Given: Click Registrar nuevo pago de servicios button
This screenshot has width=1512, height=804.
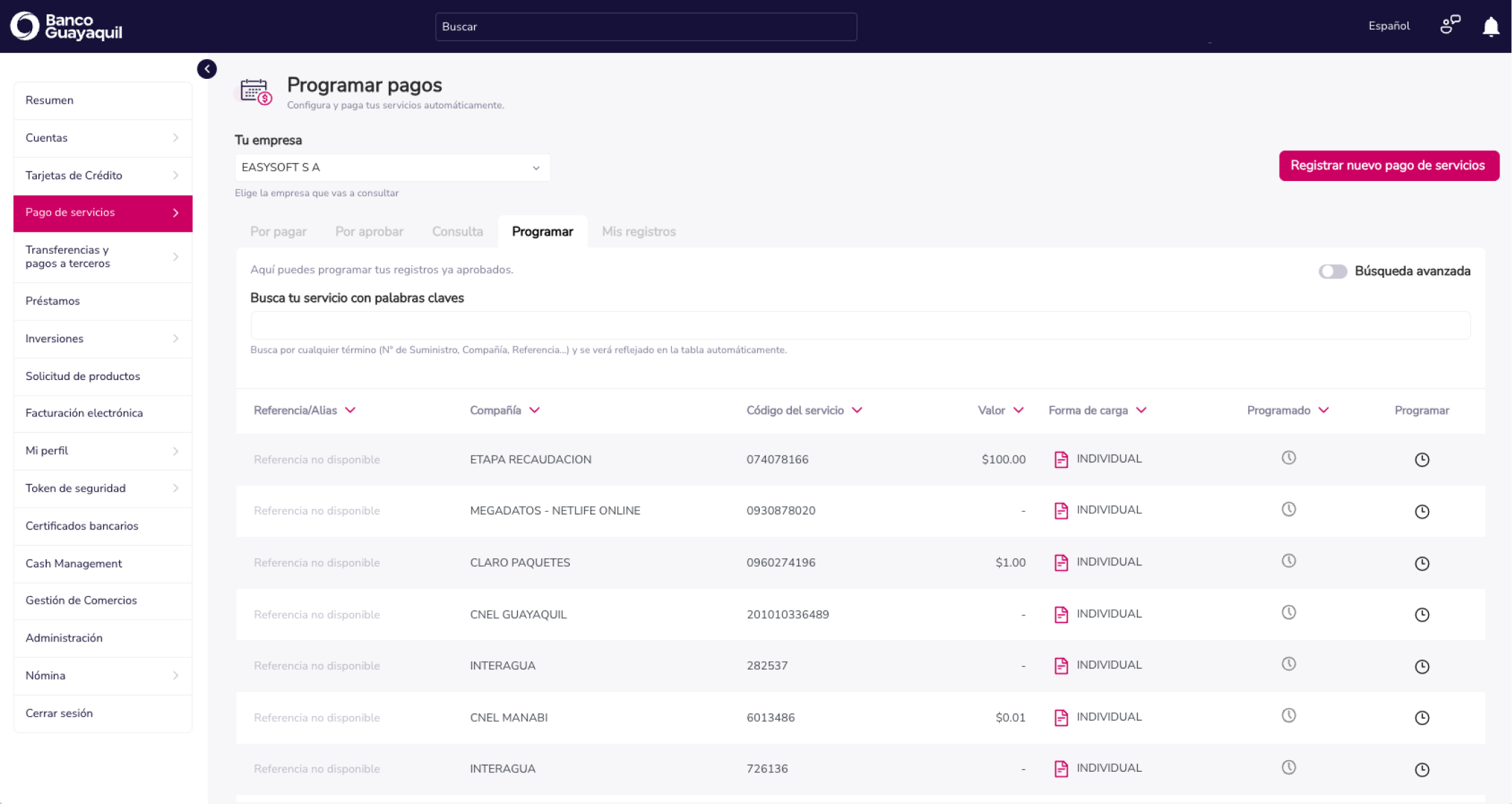Looking at the screenshot, I should click(1389, 165).
